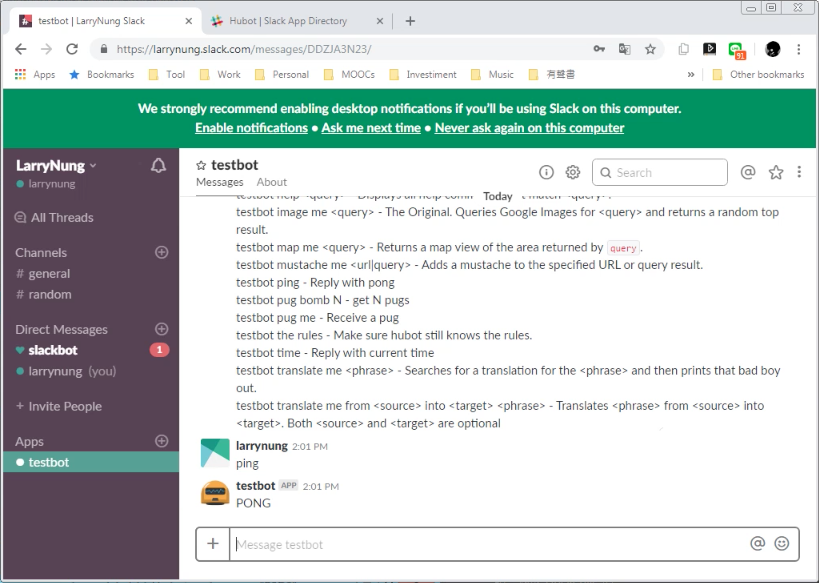819x583 pixels.
Task: Open the Investiment bookmarks folder
Action: [423, 74]
